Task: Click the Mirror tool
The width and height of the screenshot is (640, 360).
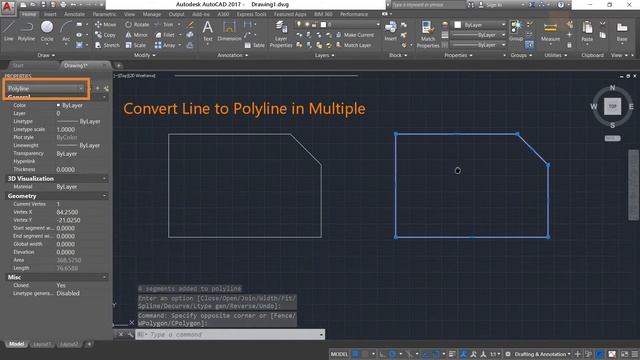Action: point(136,35)
